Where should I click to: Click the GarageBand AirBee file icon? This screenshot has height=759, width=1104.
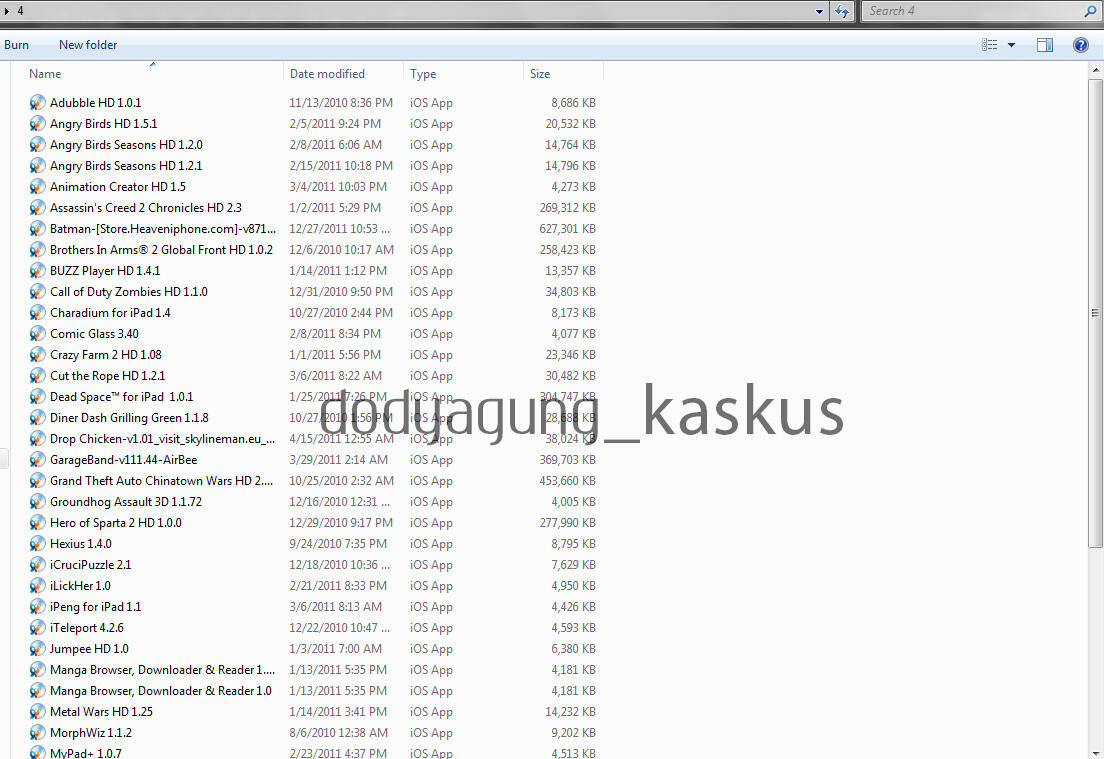37,460
